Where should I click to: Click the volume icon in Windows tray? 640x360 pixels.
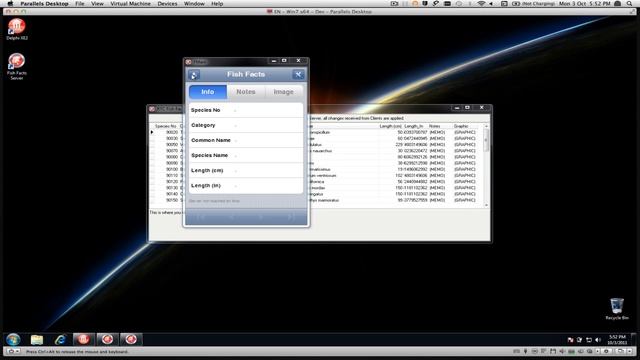coord(598,340)
